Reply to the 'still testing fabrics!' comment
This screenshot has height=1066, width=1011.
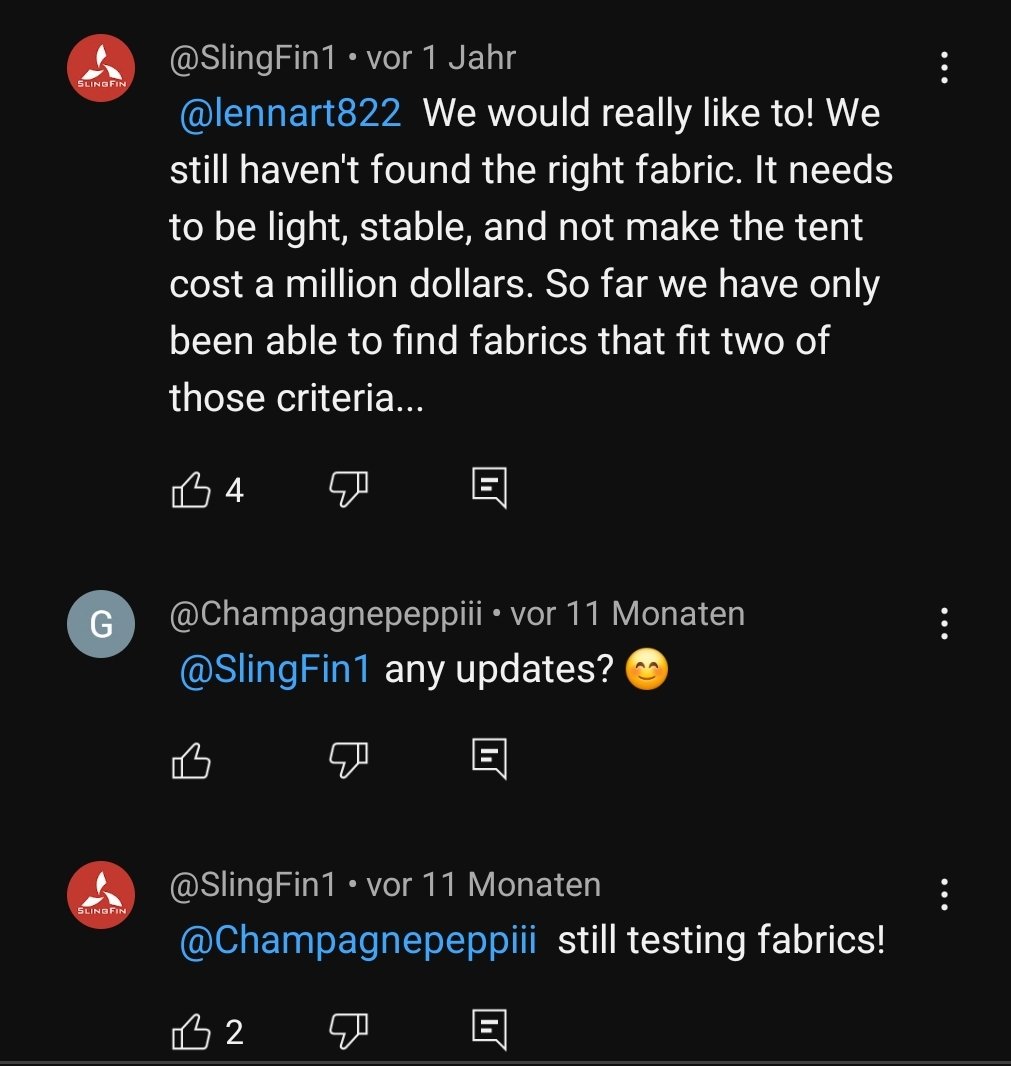489,1030
